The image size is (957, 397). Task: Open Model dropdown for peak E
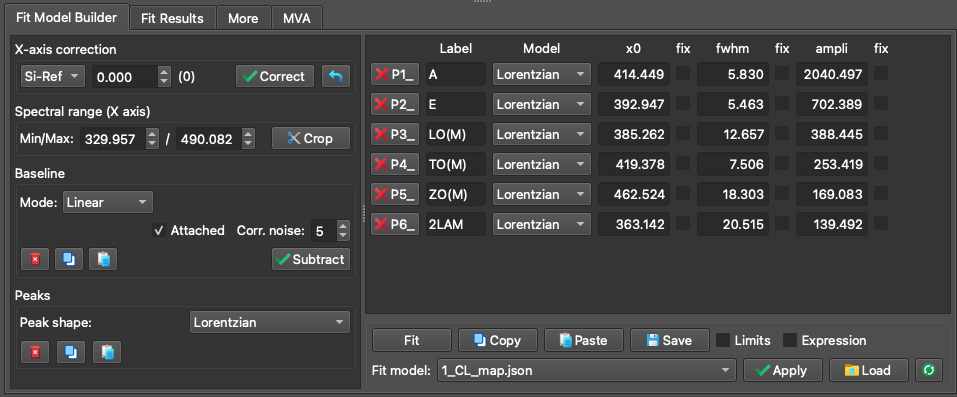pos(542,104)
